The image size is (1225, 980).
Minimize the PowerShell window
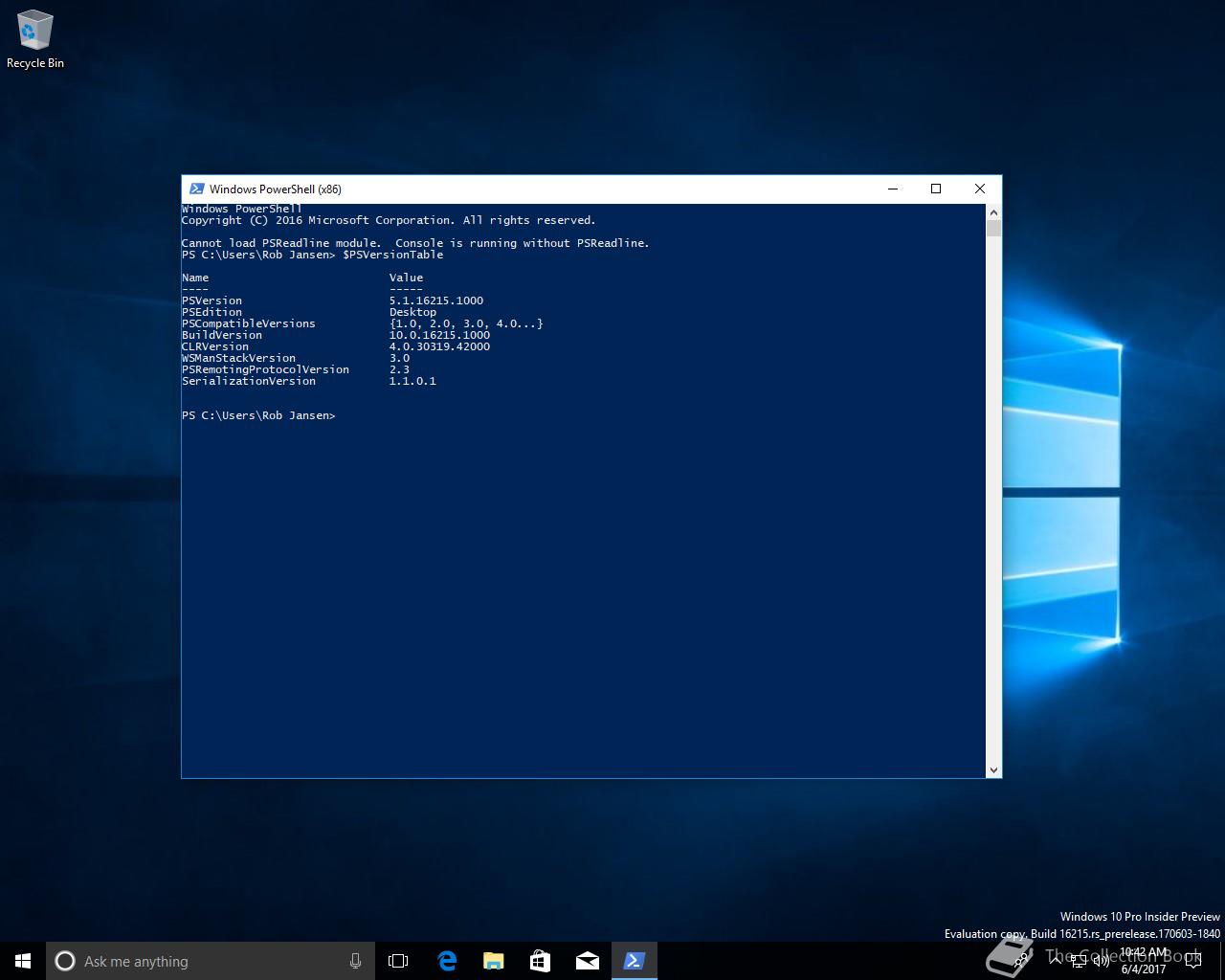tap(893, 189)
